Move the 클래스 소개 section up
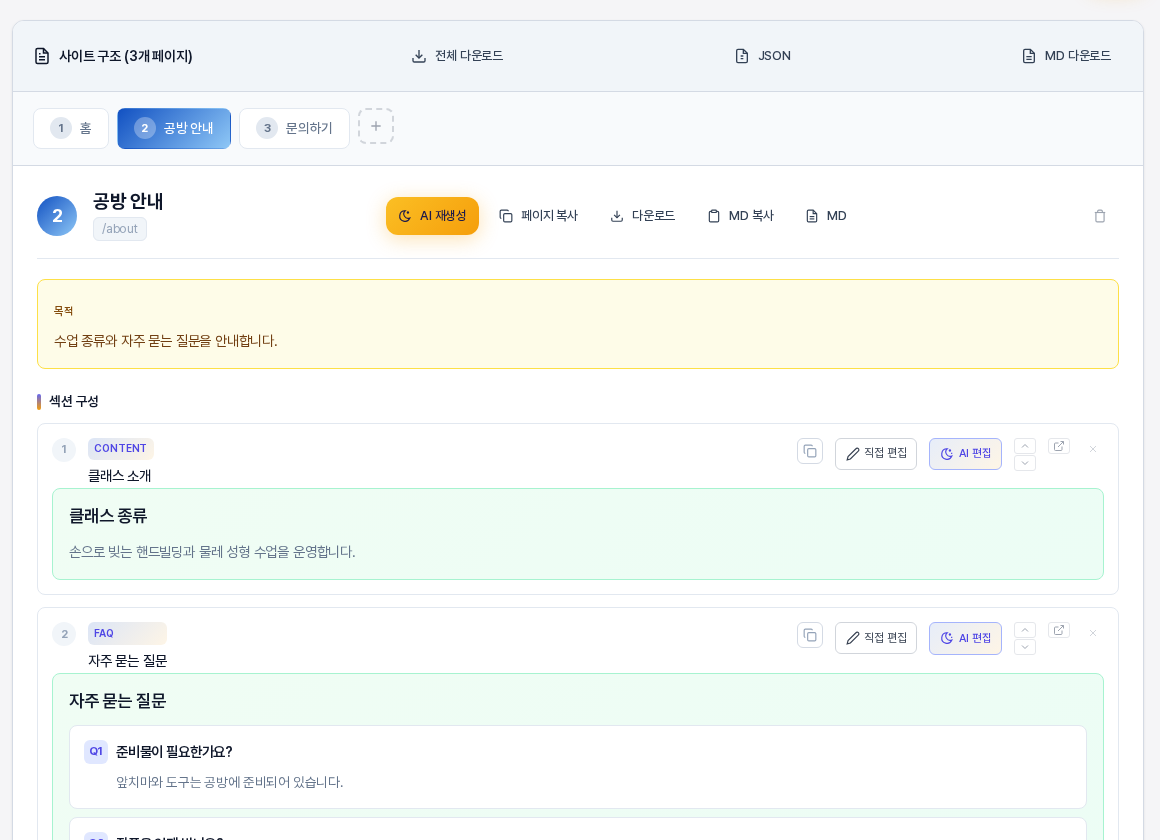 coord(1025,446)
